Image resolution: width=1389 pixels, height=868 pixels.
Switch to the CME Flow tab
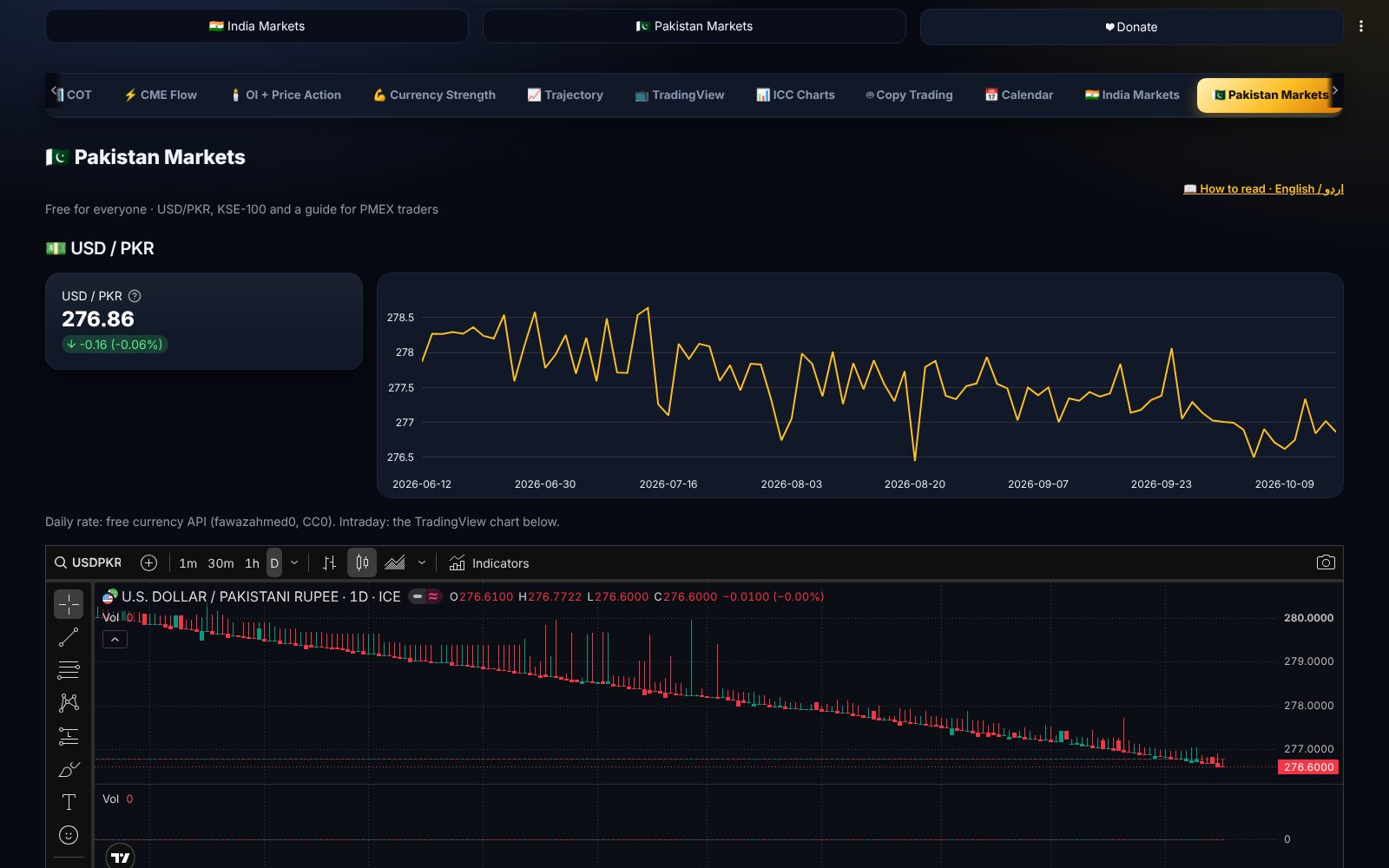coord(161,95)
